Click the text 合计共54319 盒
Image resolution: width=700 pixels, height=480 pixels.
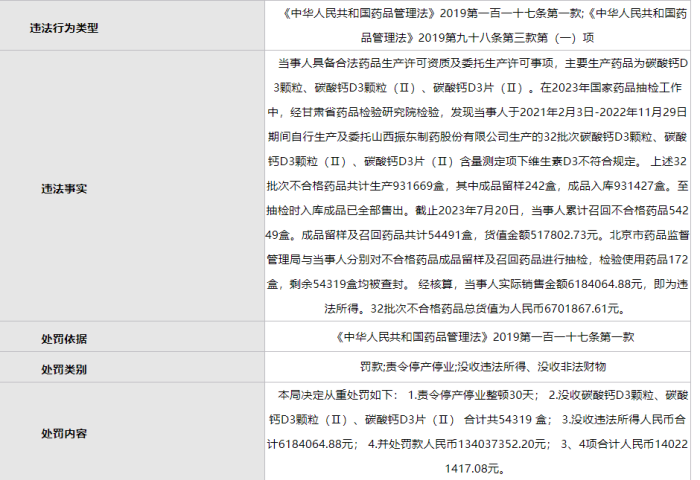pyautogui.click(x=505, y=420)
